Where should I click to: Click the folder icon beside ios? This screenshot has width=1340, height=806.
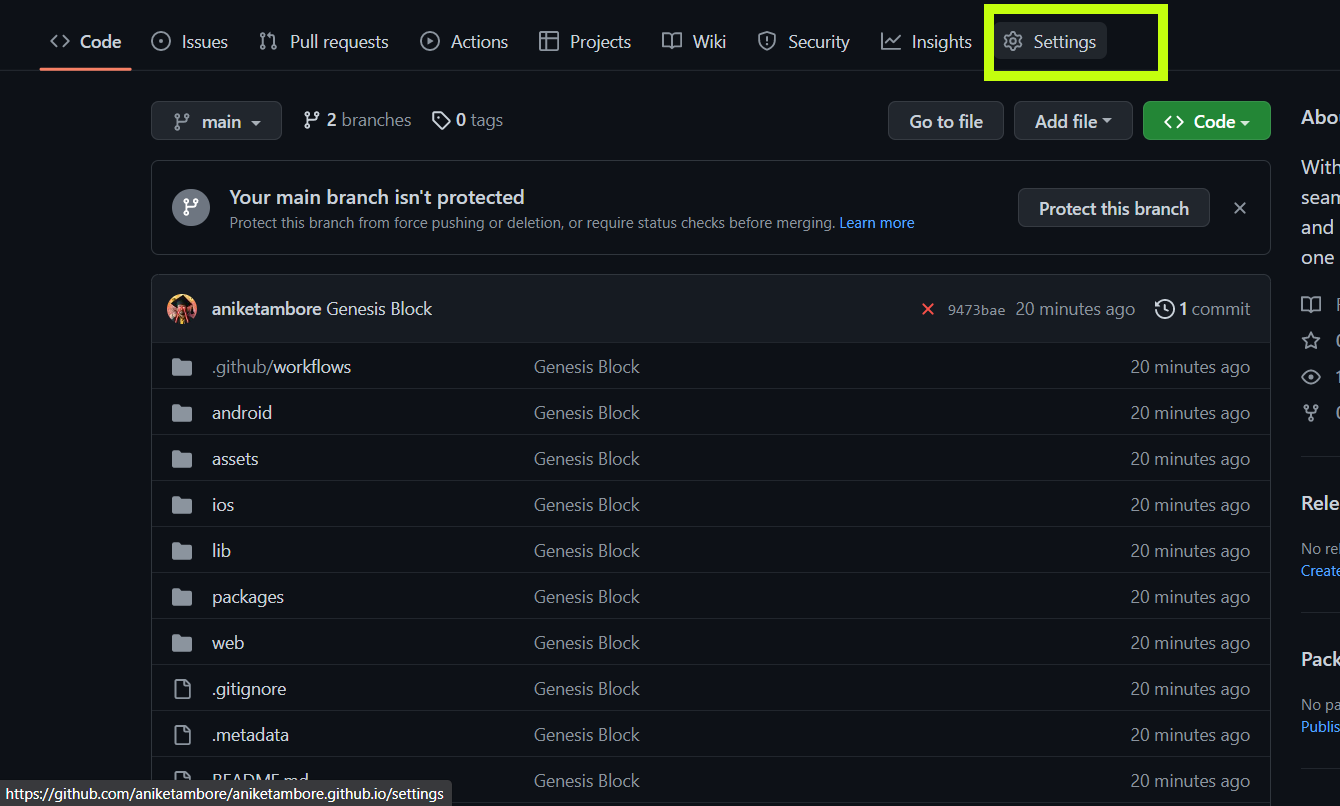click(x=182, y=505)
